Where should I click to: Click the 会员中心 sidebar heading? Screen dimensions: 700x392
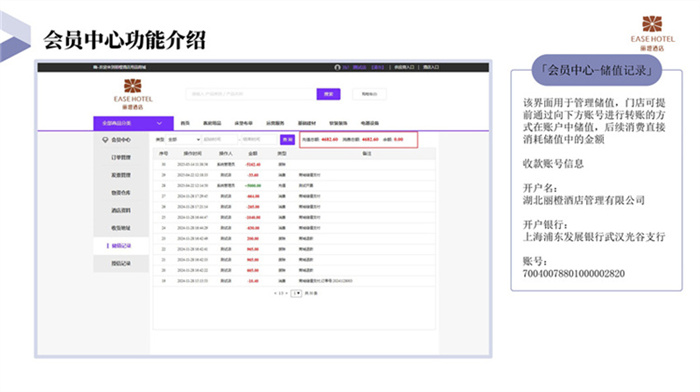click(x=121, y=140)
